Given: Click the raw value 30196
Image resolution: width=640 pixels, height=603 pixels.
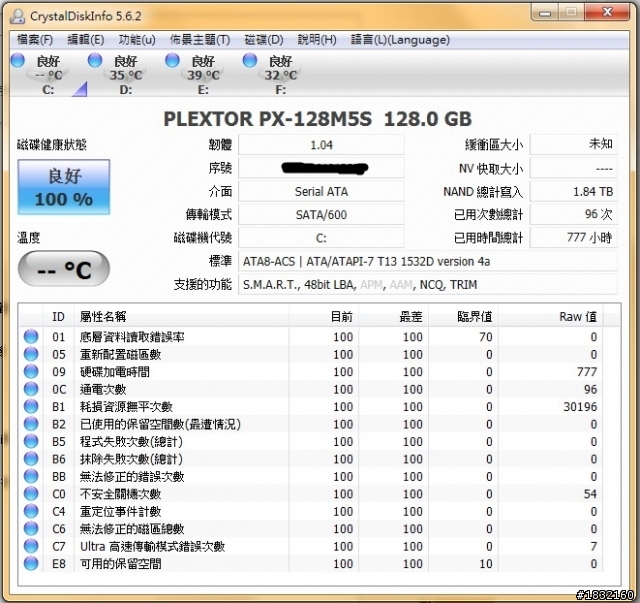Looking at the screenshot, I should tap(580, 407).
